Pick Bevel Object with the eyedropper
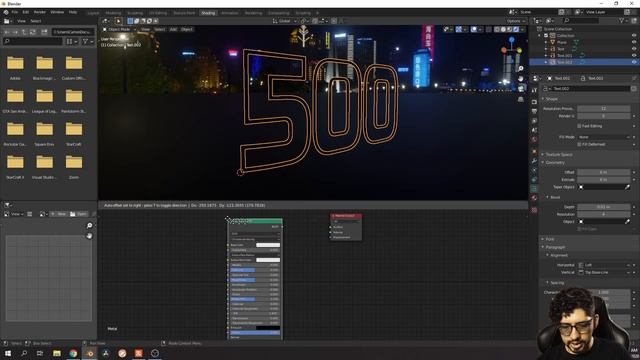The image size is (640, 360). click(x=627, y=222)
